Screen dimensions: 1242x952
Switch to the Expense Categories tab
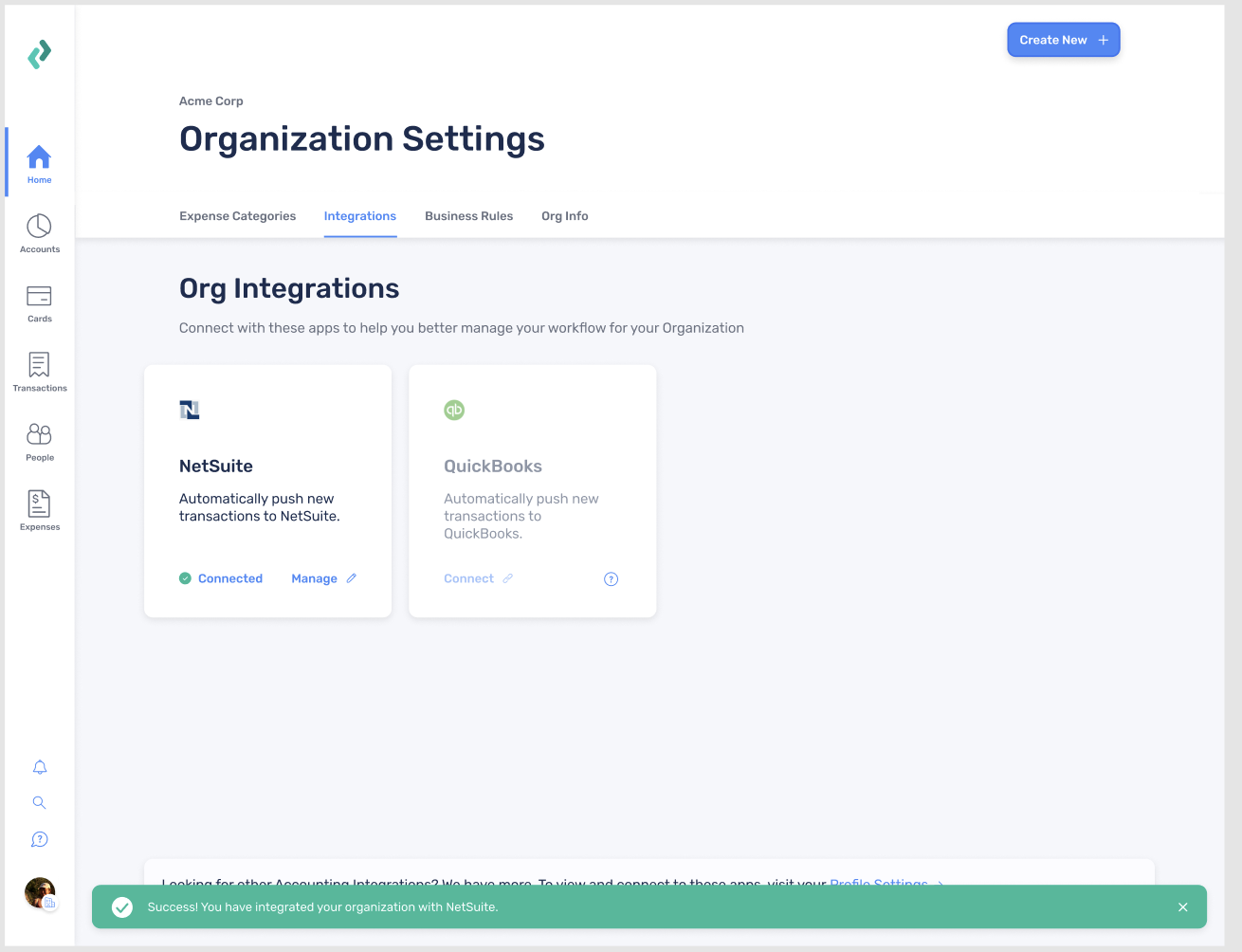point(237,216)
